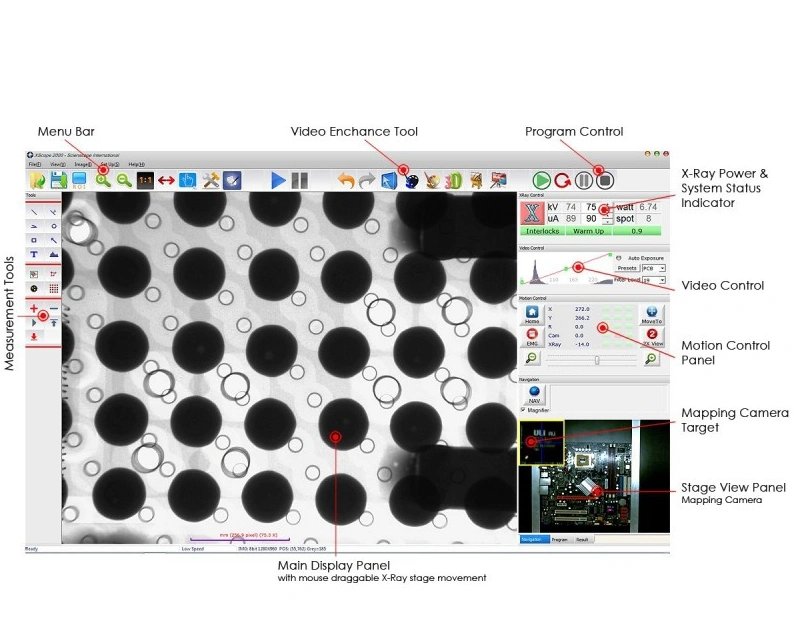
Task: Redo with the gray forward arrow
Action: 367,181
